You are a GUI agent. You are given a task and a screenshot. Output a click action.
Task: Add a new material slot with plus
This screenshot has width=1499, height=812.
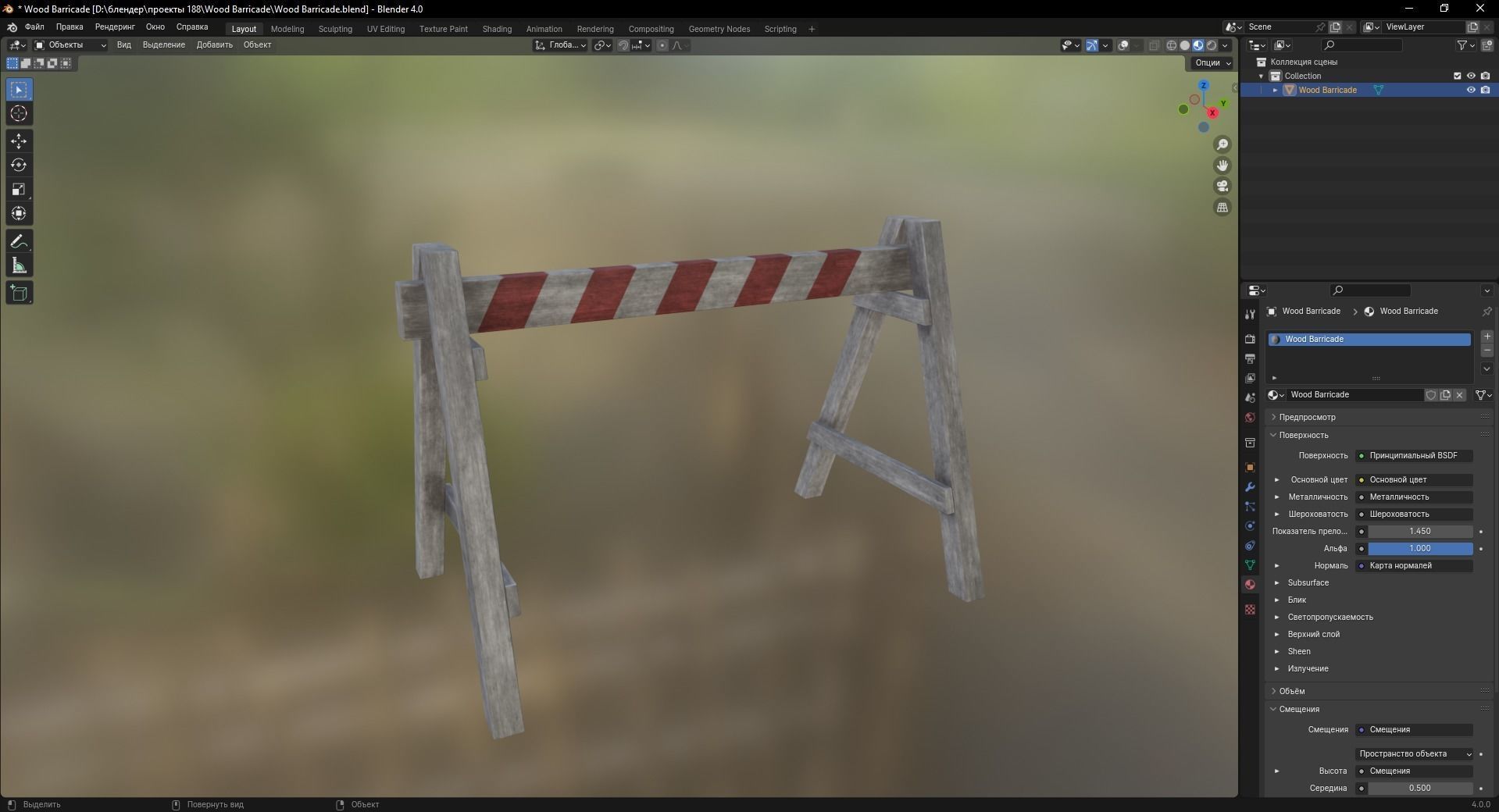pyautogui.click(x=1487, y=337)
